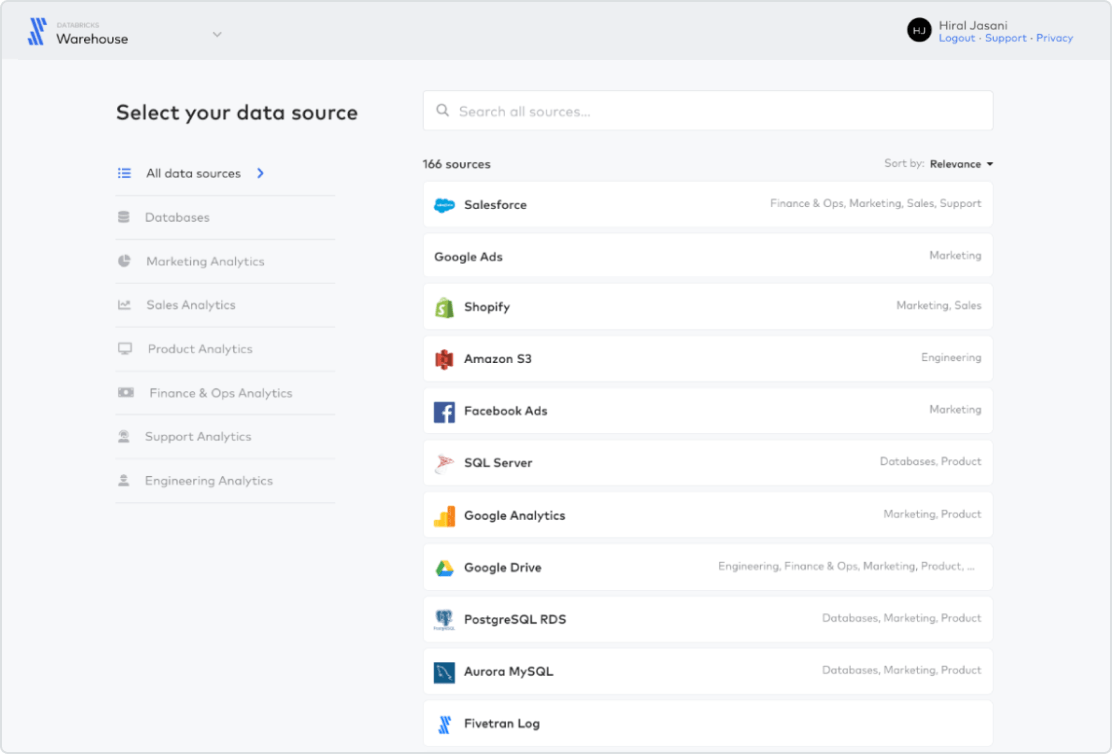Viewport: 1112px width, 754px height.
Task: Click the Google Drive triangle icon
Action: [x=444, y=568]
